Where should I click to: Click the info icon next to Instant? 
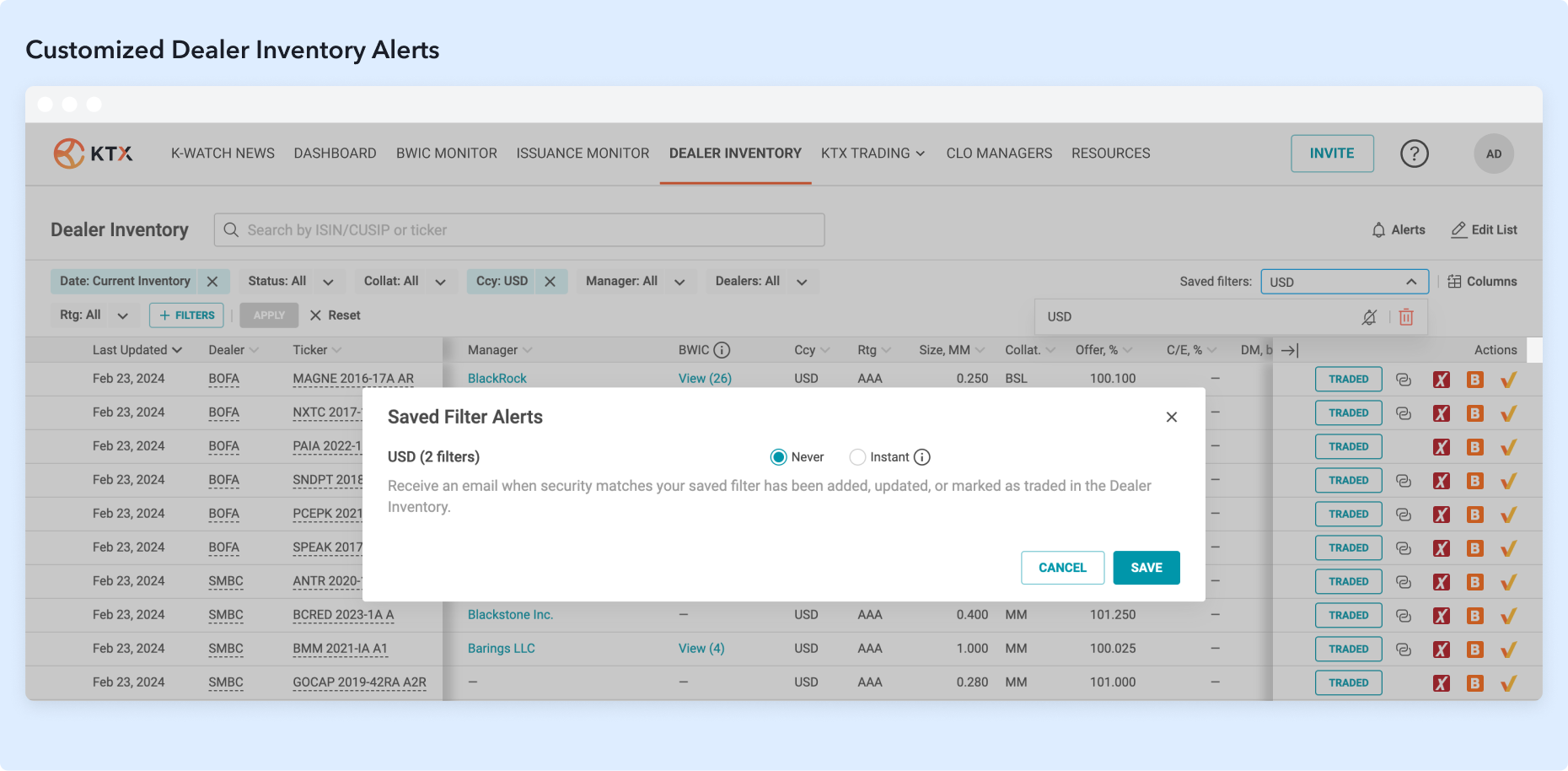click(x=922, y=457)
